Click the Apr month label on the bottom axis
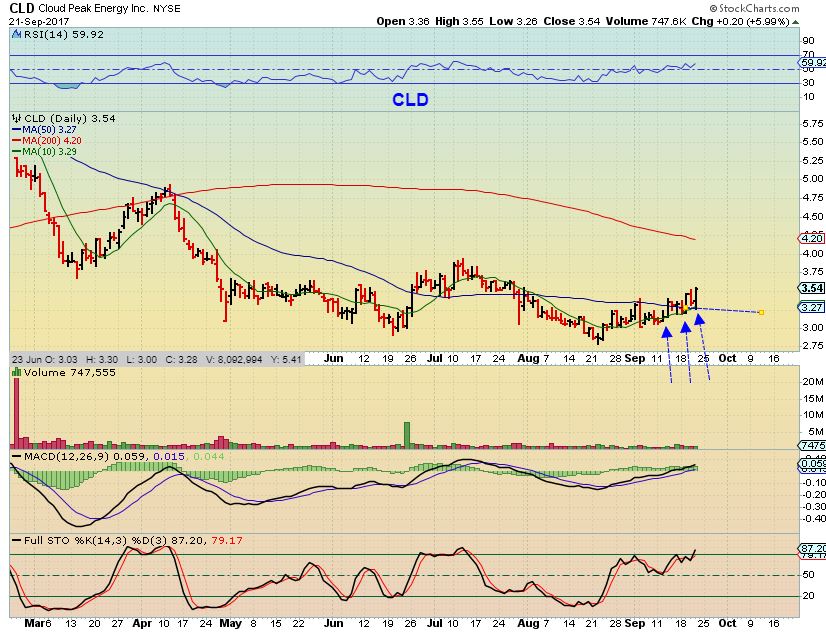The image size is (826, 632). coord(142,624)
